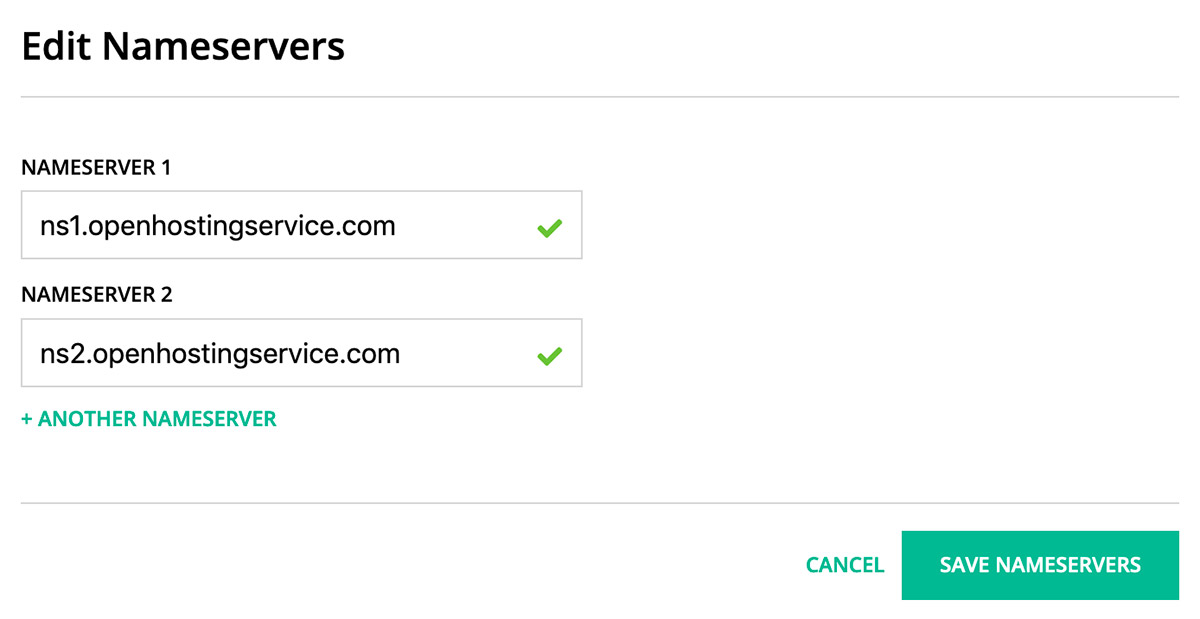The image size is (1200, 619).
Task: Click the Edit Nameservers heading
Action: (x=183, y=46)
